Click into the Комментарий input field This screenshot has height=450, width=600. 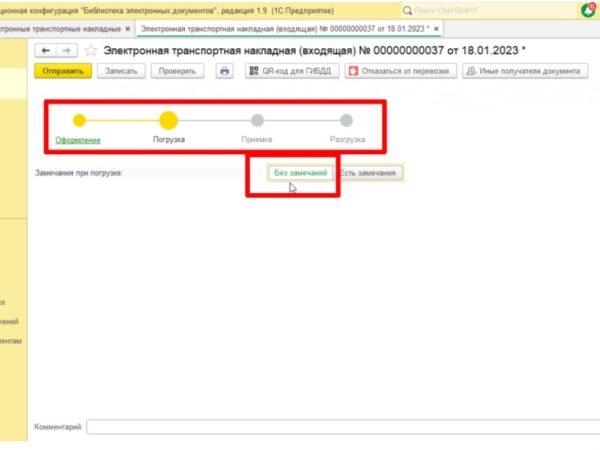343,427
